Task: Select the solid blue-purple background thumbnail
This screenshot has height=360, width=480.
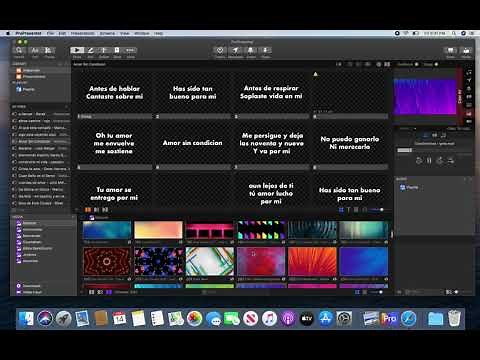Action: tap(364, 261)
